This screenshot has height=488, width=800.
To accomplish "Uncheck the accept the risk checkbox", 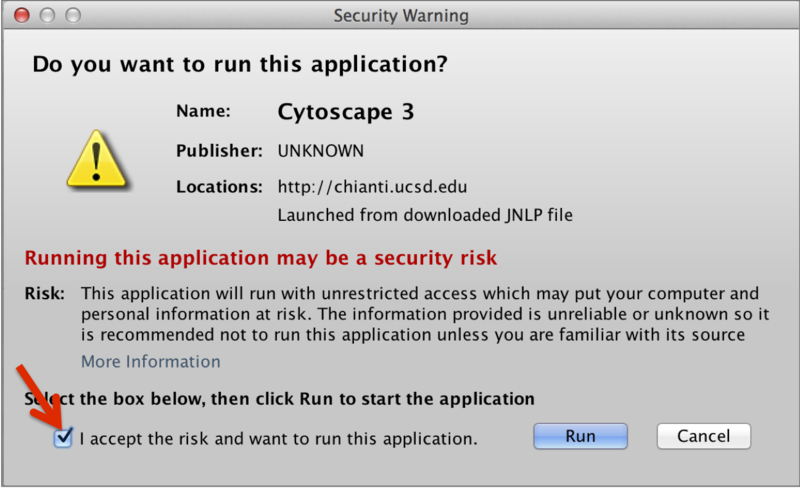I will coord(63,438).
